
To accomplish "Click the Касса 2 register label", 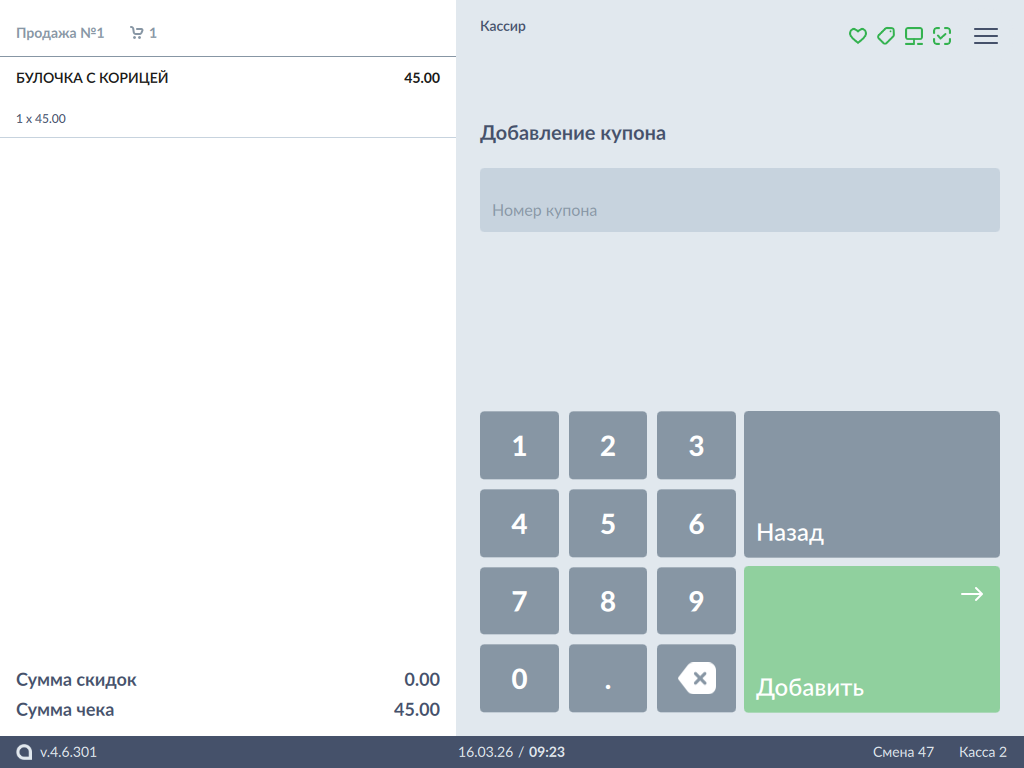I will click(982, 752).
